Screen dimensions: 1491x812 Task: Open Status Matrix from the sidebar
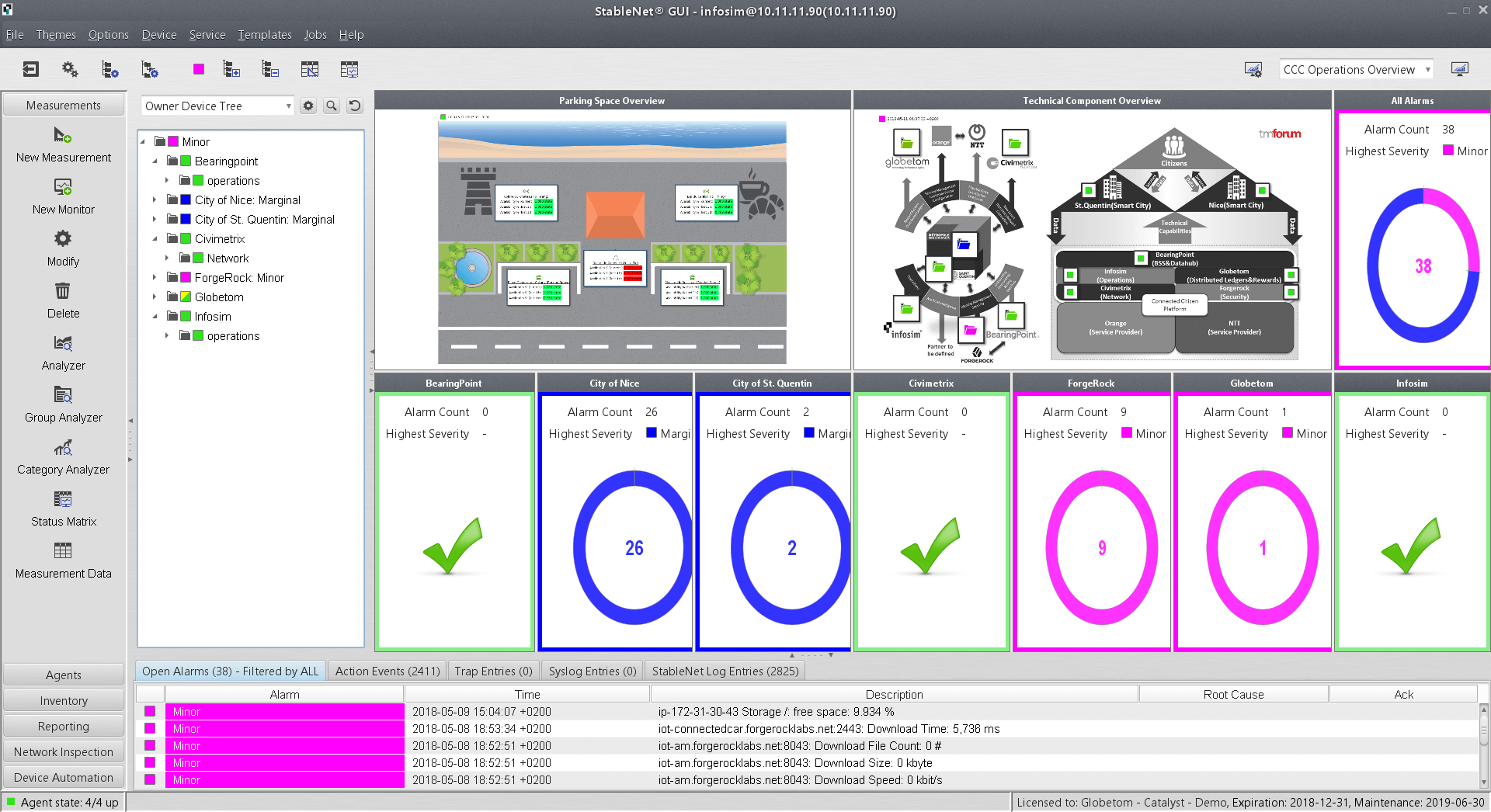(x=63, y=500)
